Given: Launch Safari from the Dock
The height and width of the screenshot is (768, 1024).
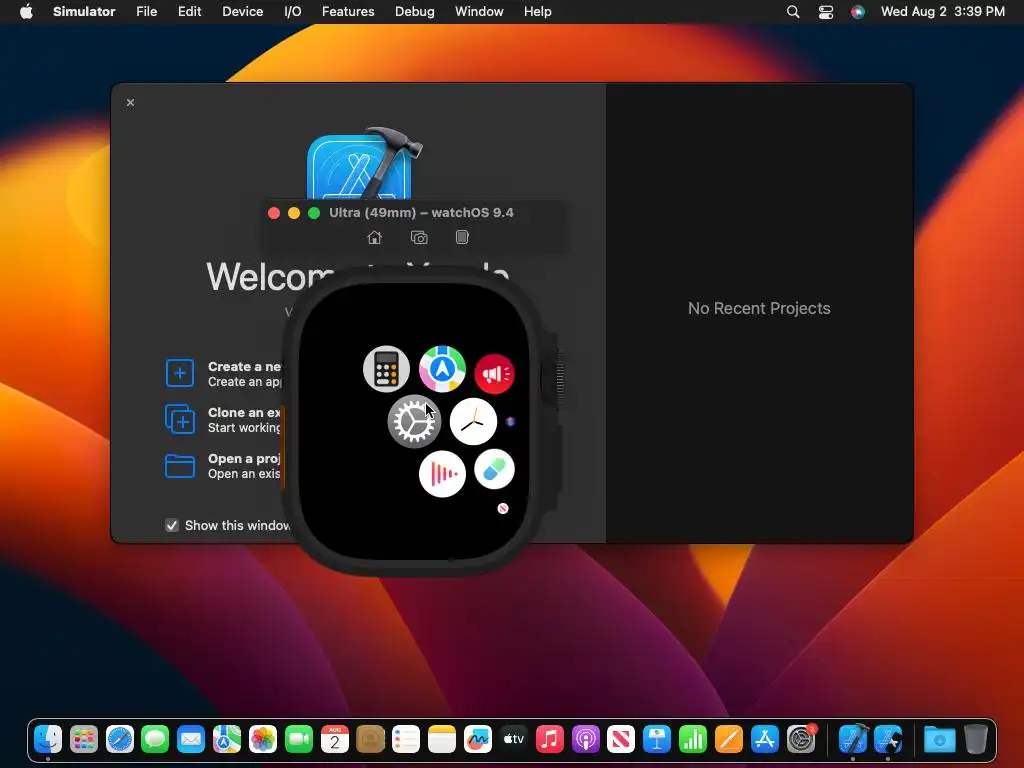Looking at the screenshot, I should [x=120, y=739].
